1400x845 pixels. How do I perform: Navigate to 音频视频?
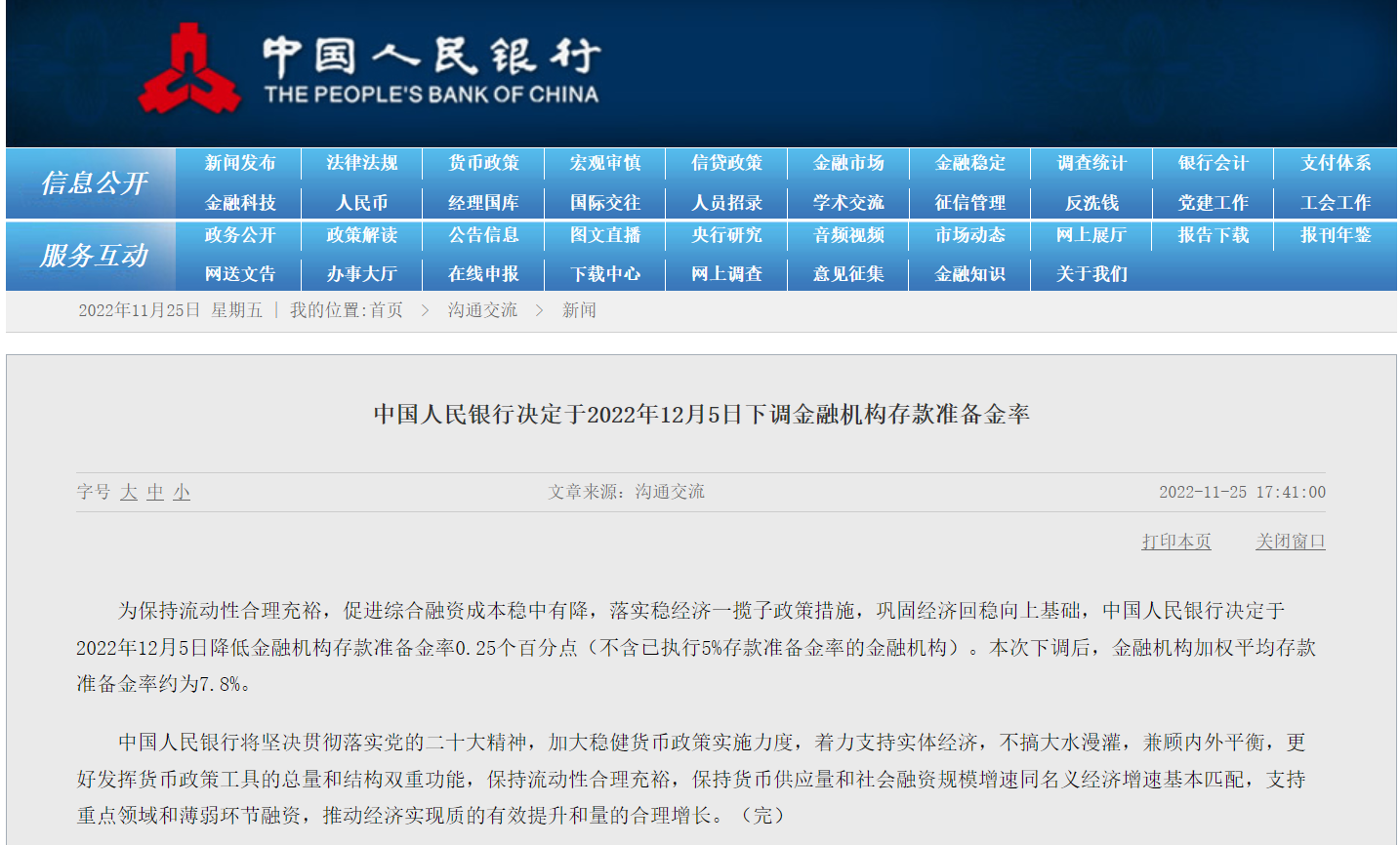848,235
